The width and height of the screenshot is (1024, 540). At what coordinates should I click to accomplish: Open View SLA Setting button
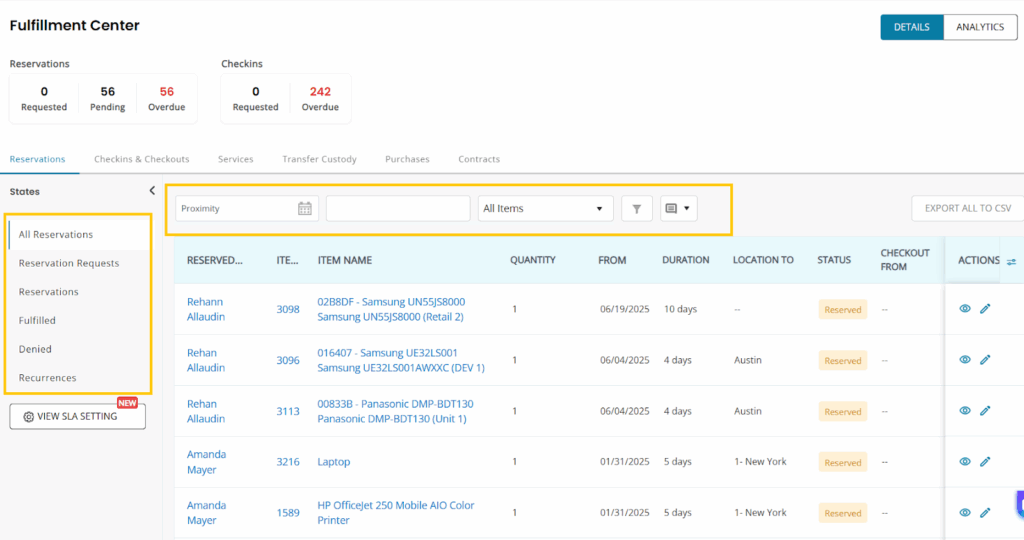(x=77, y=416)
